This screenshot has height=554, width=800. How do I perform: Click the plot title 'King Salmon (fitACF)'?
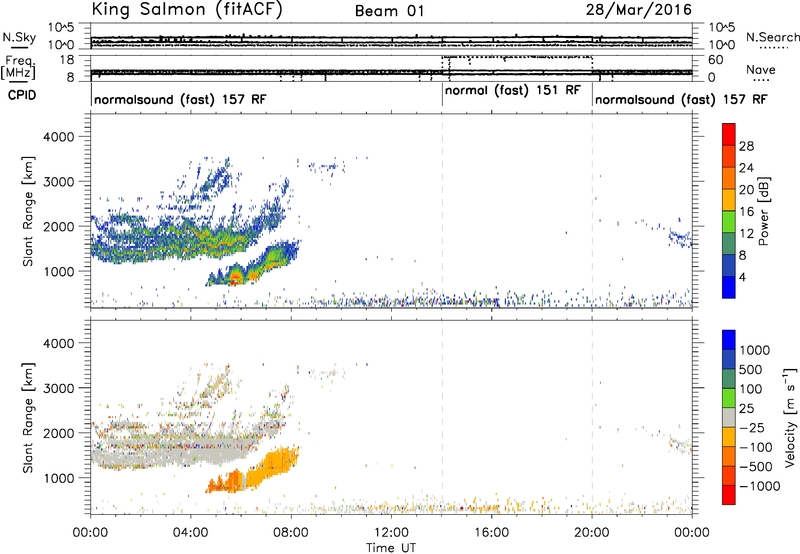[187, 10]
